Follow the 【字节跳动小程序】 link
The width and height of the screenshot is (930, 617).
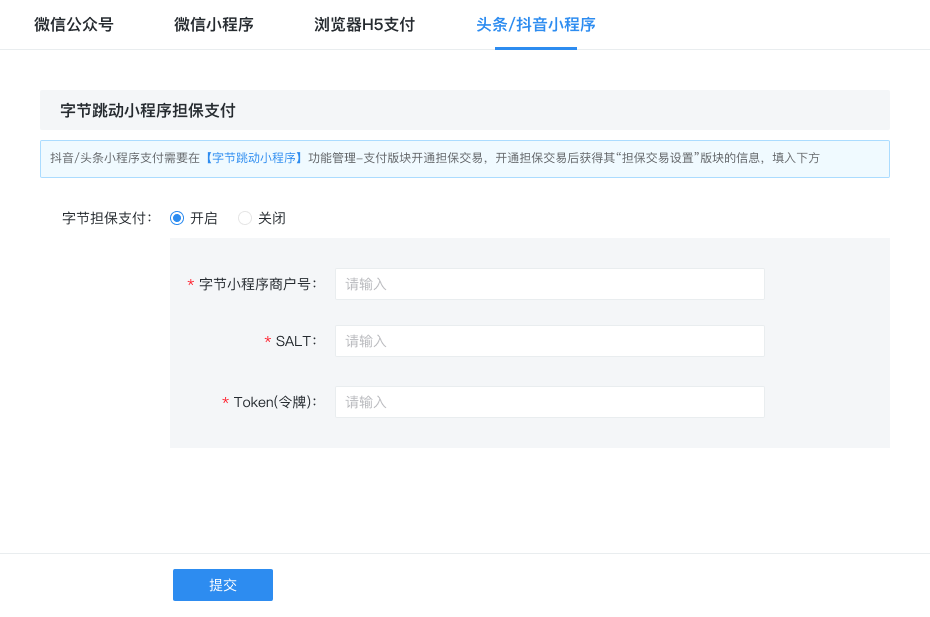[x=254, y=158]
